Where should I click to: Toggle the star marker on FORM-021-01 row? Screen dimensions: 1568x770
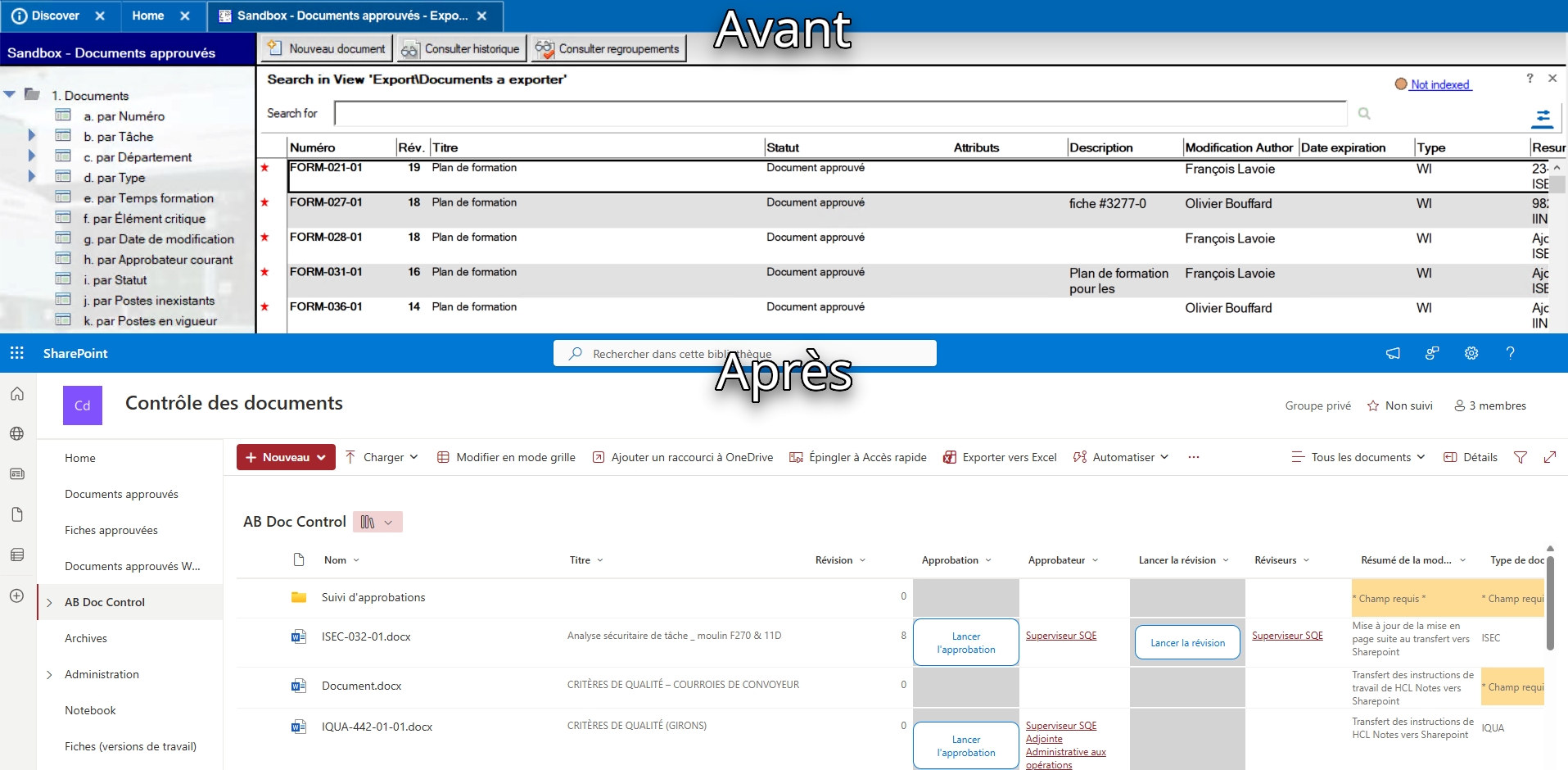coord(265,169)
